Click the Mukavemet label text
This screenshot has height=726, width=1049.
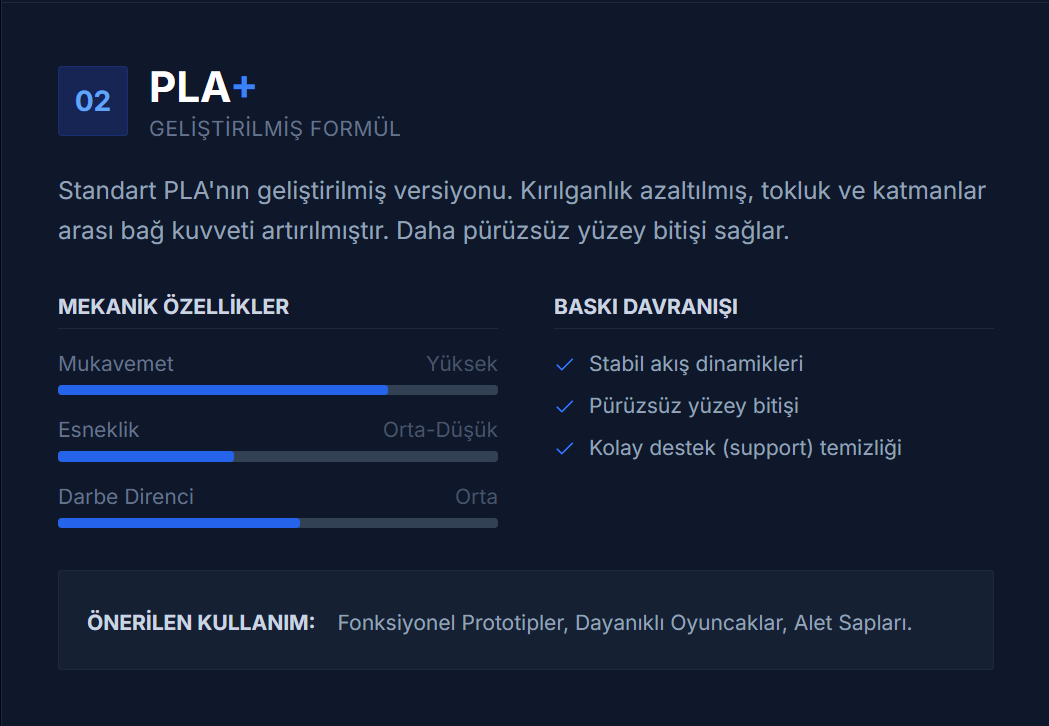[116, 364]
